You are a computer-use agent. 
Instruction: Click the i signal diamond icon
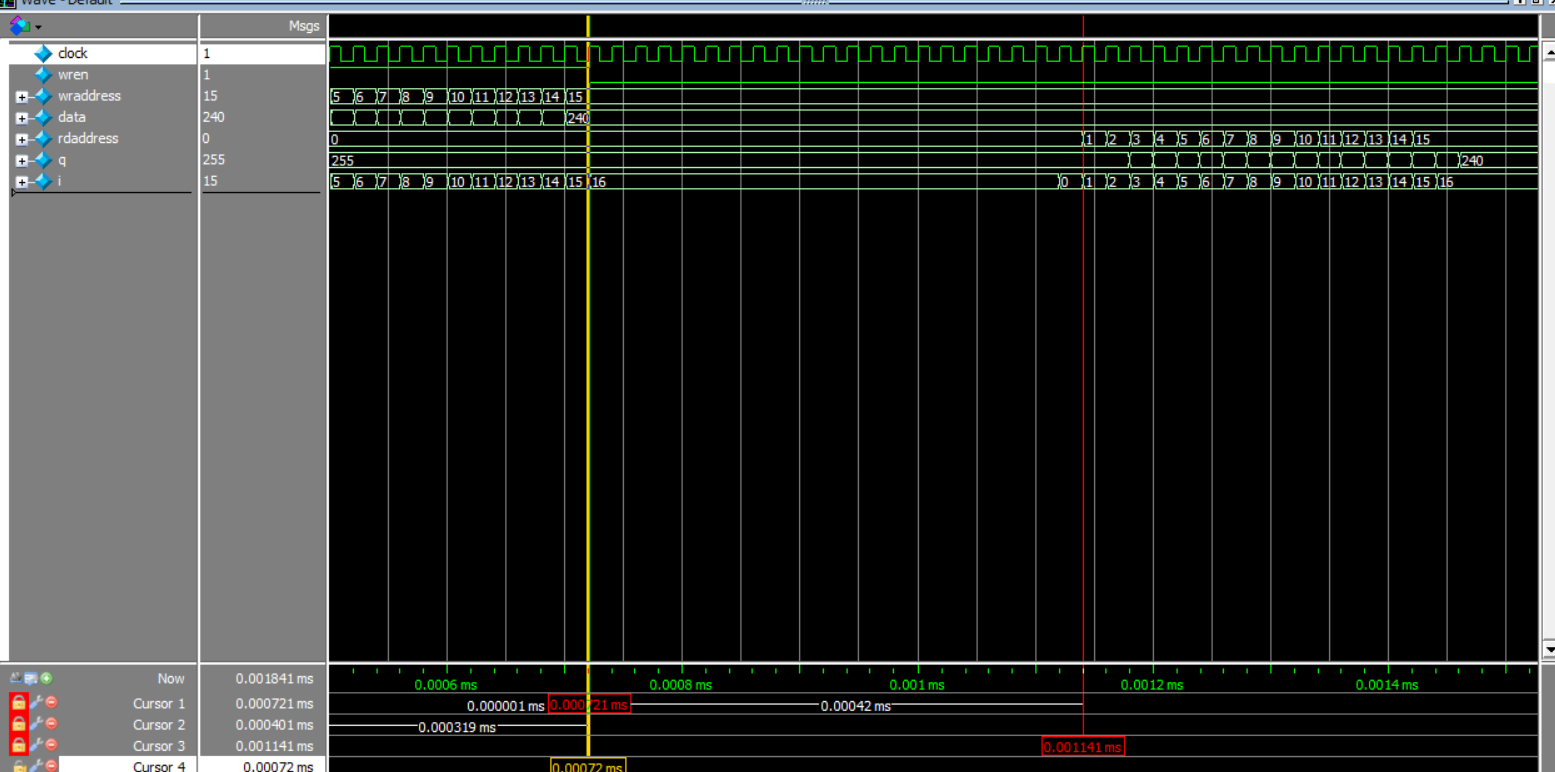42,181
